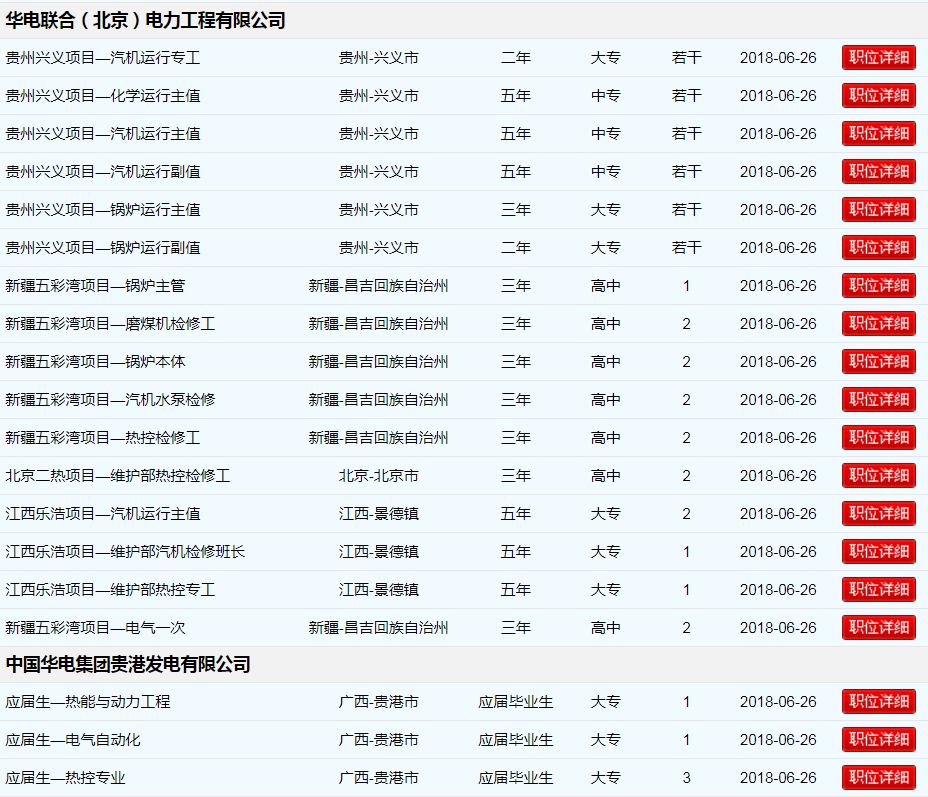This screenshot has width=928, height=797.
Task: Open 职位详细 for 新疆五彩湾项目—磨煤机检修工
Action: [879, 323]
